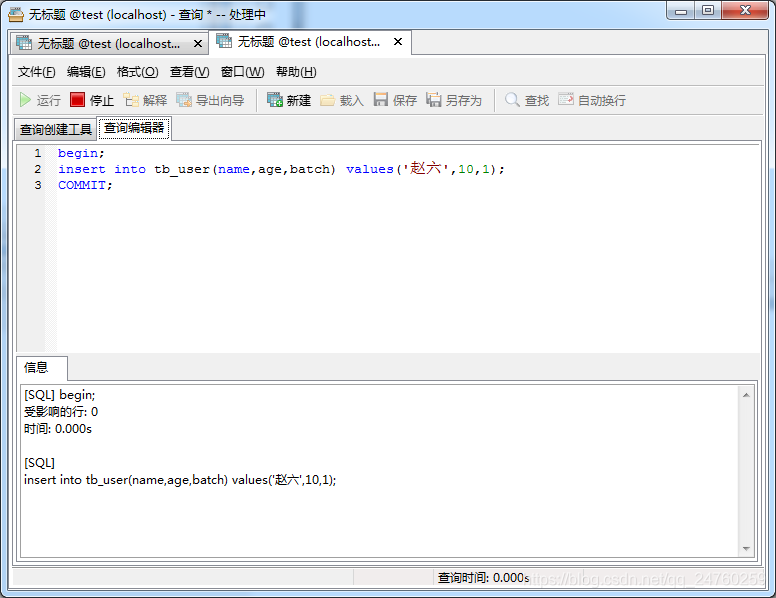Switch to the 查询创建工具 tab

click(x=55, y=130)
